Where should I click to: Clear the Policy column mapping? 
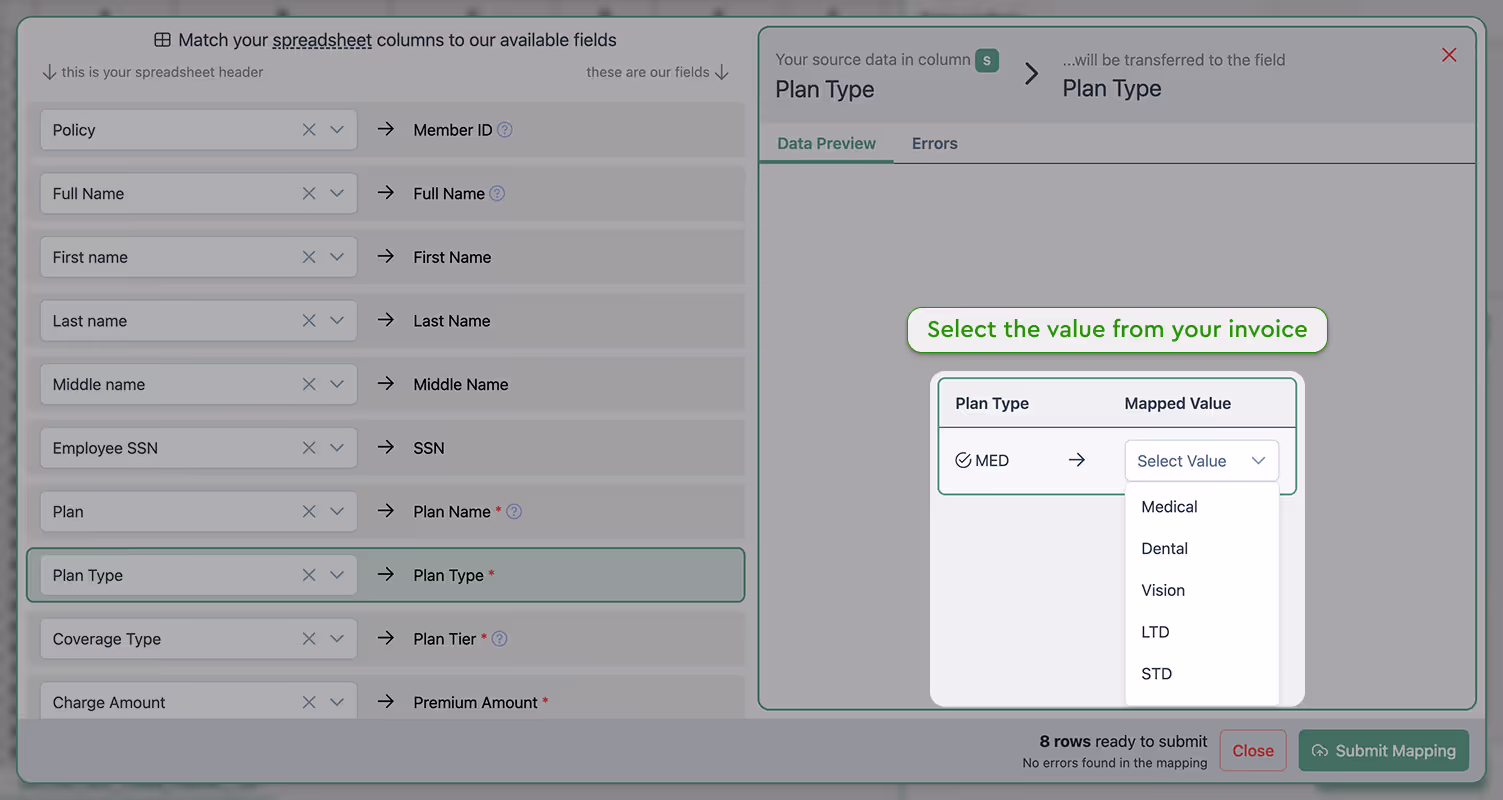(x=309, y=130)
